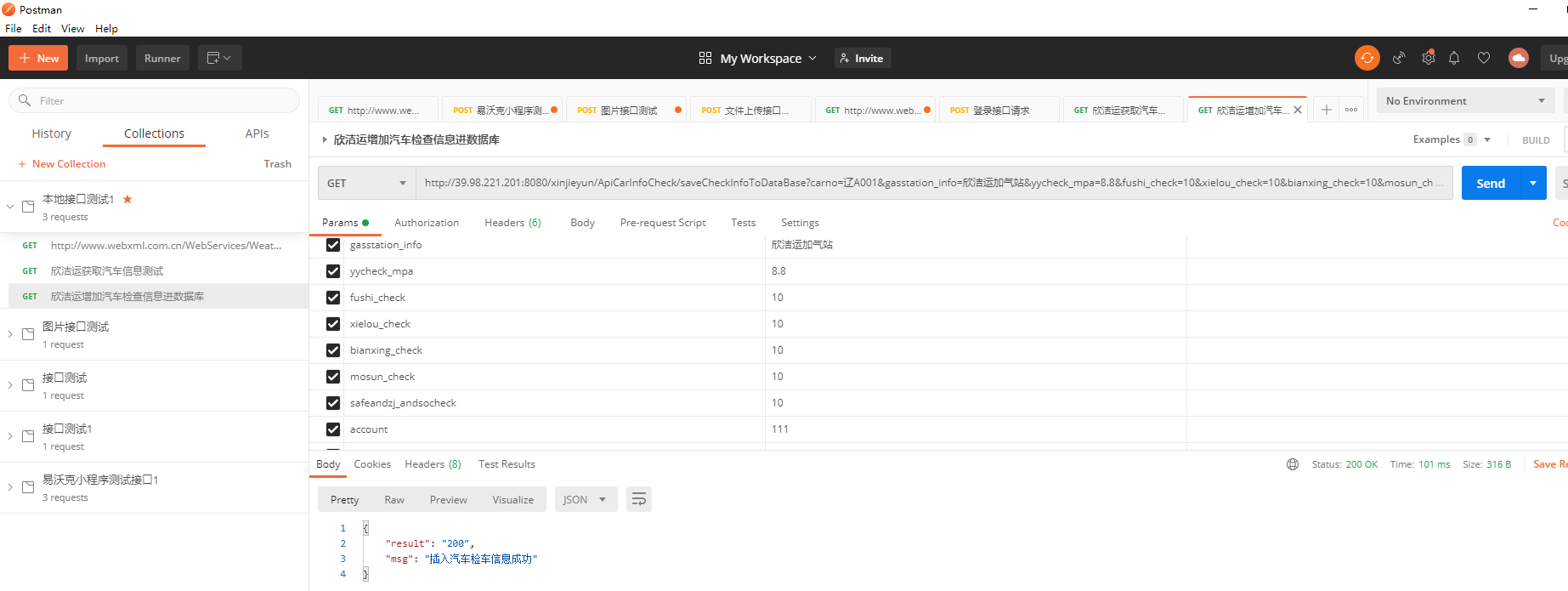
Task: Open the notifications bell icon
Action: coord(1454,58)
